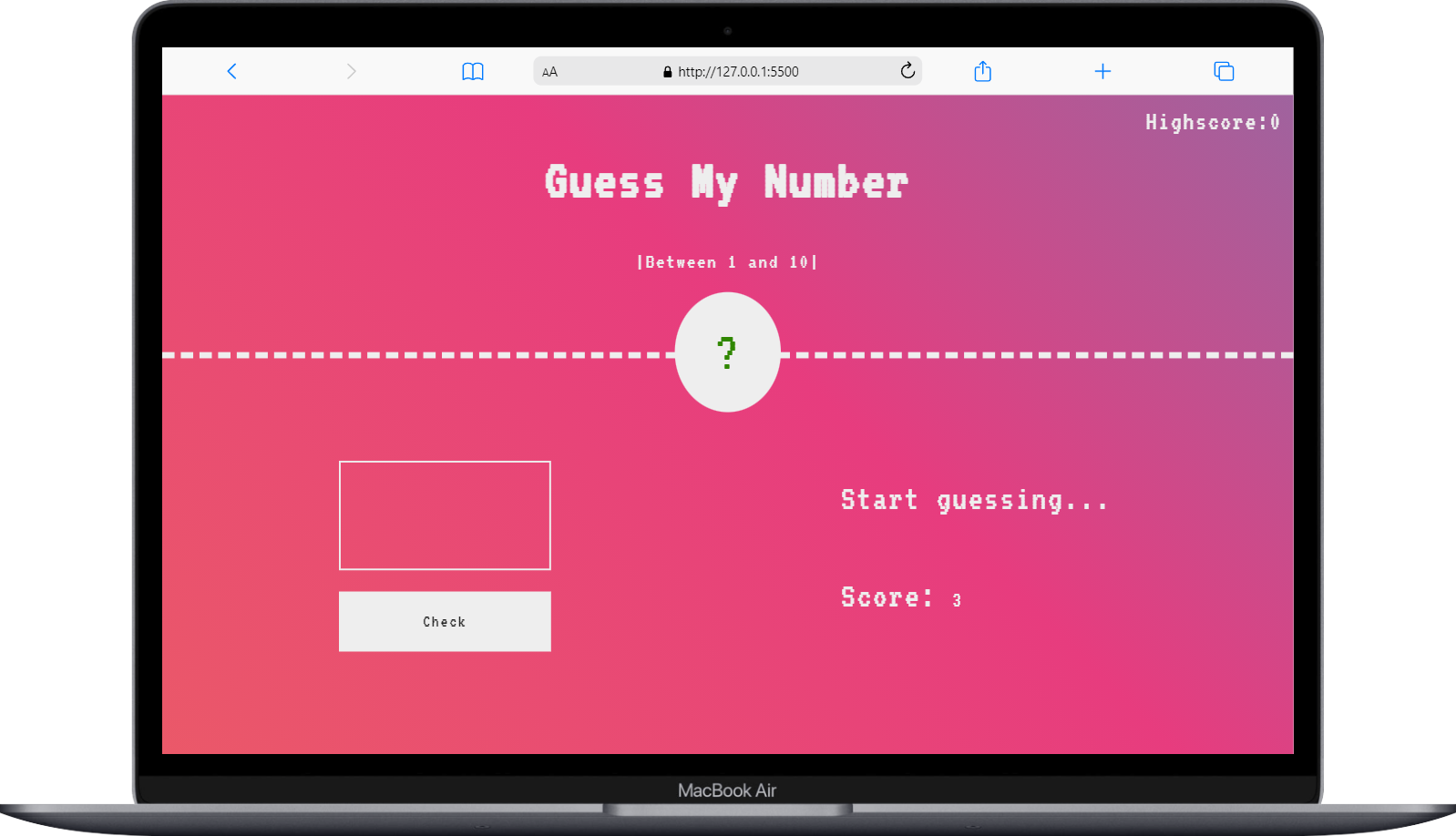Click the question mark circle
This screenshot has width=1456, height=836.
727,352
